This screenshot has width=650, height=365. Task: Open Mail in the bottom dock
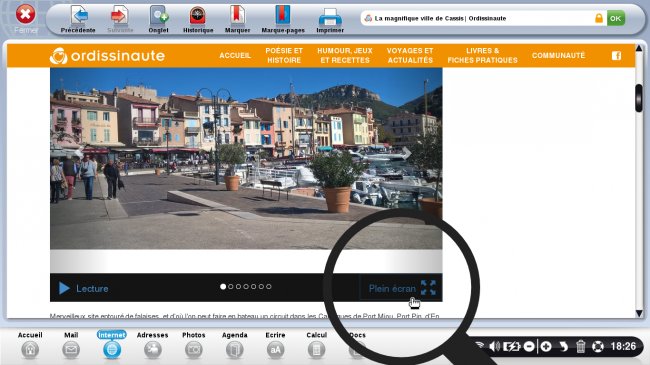click(x=71, y=345)
